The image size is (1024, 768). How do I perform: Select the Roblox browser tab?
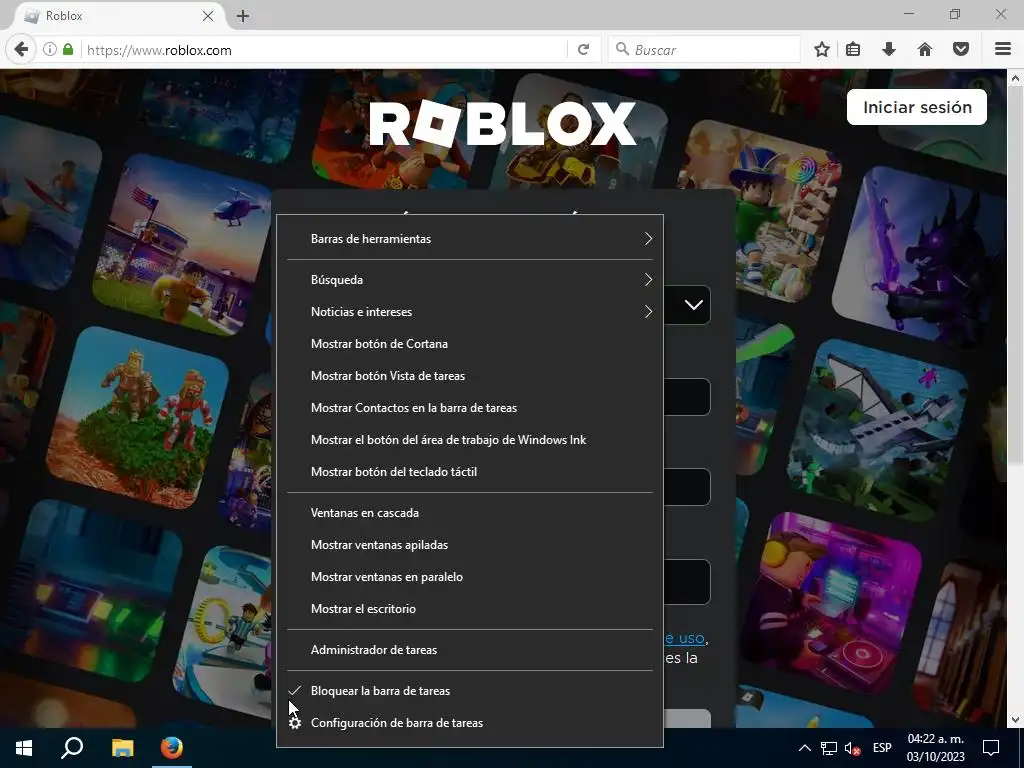[x=118, y=16]
